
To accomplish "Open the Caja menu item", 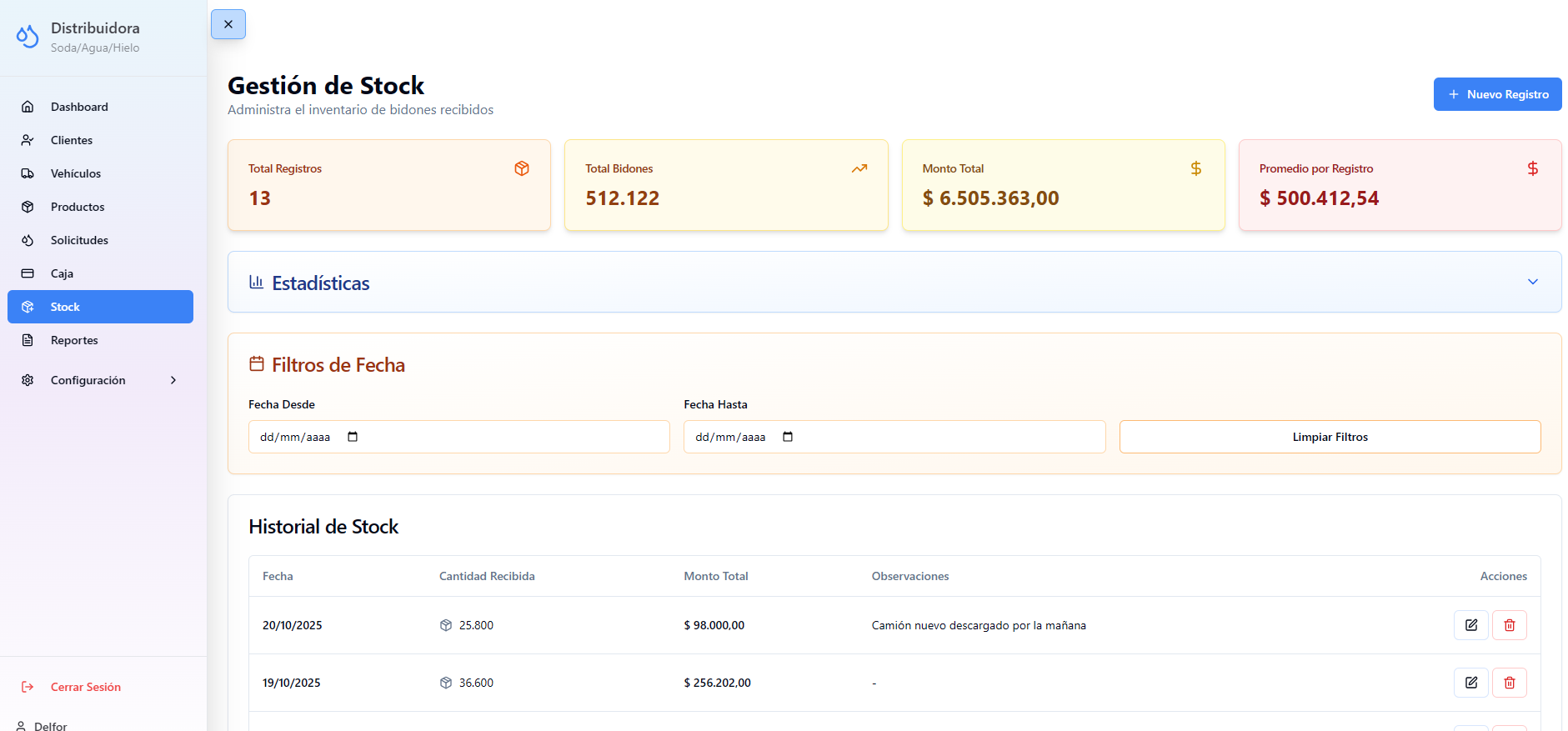I will [x=62, y=273].
